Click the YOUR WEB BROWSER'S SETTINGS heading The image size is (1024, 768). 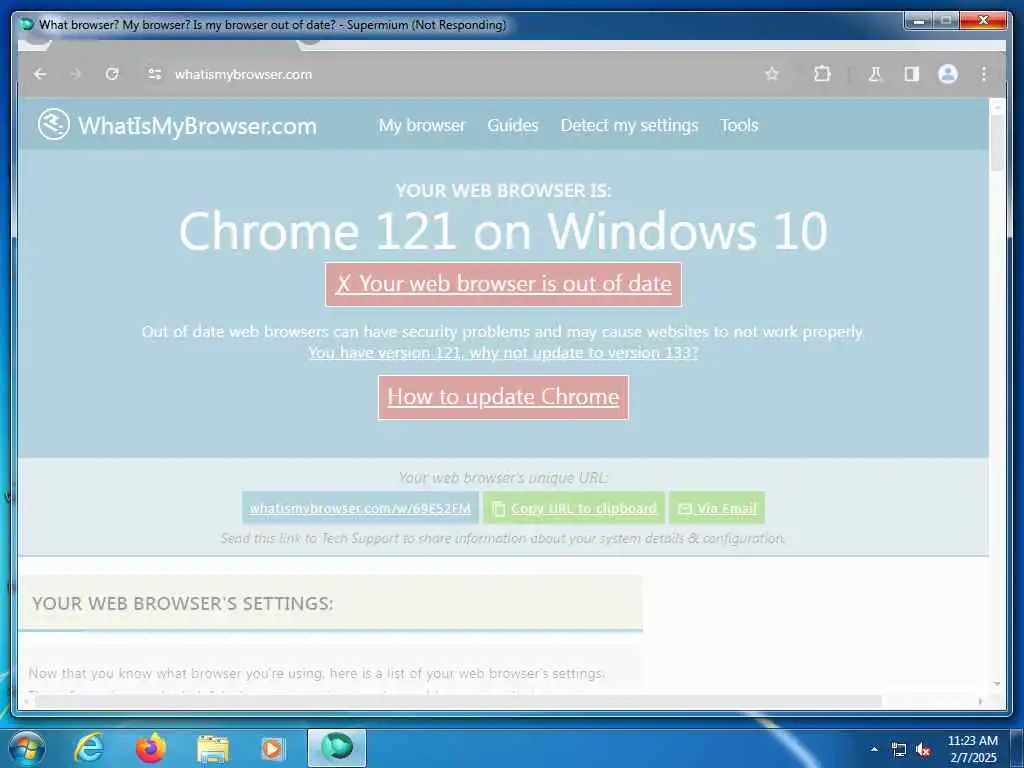[183, 603]
